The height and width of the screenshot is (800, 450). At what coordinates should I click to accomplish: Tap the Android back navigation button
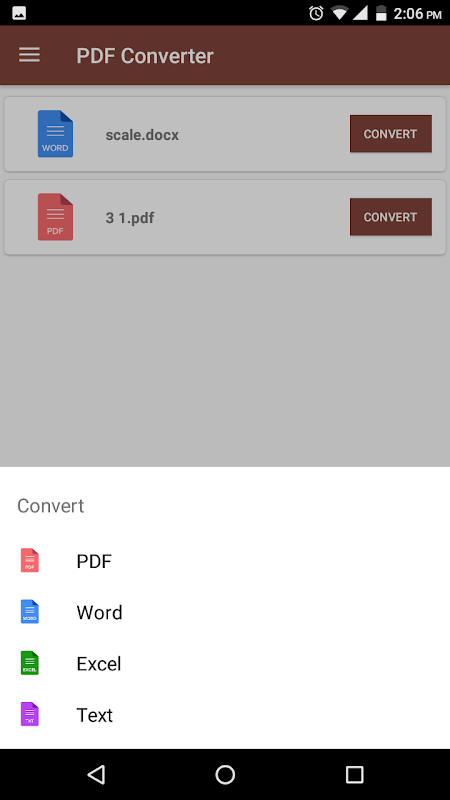coord(96,774)
